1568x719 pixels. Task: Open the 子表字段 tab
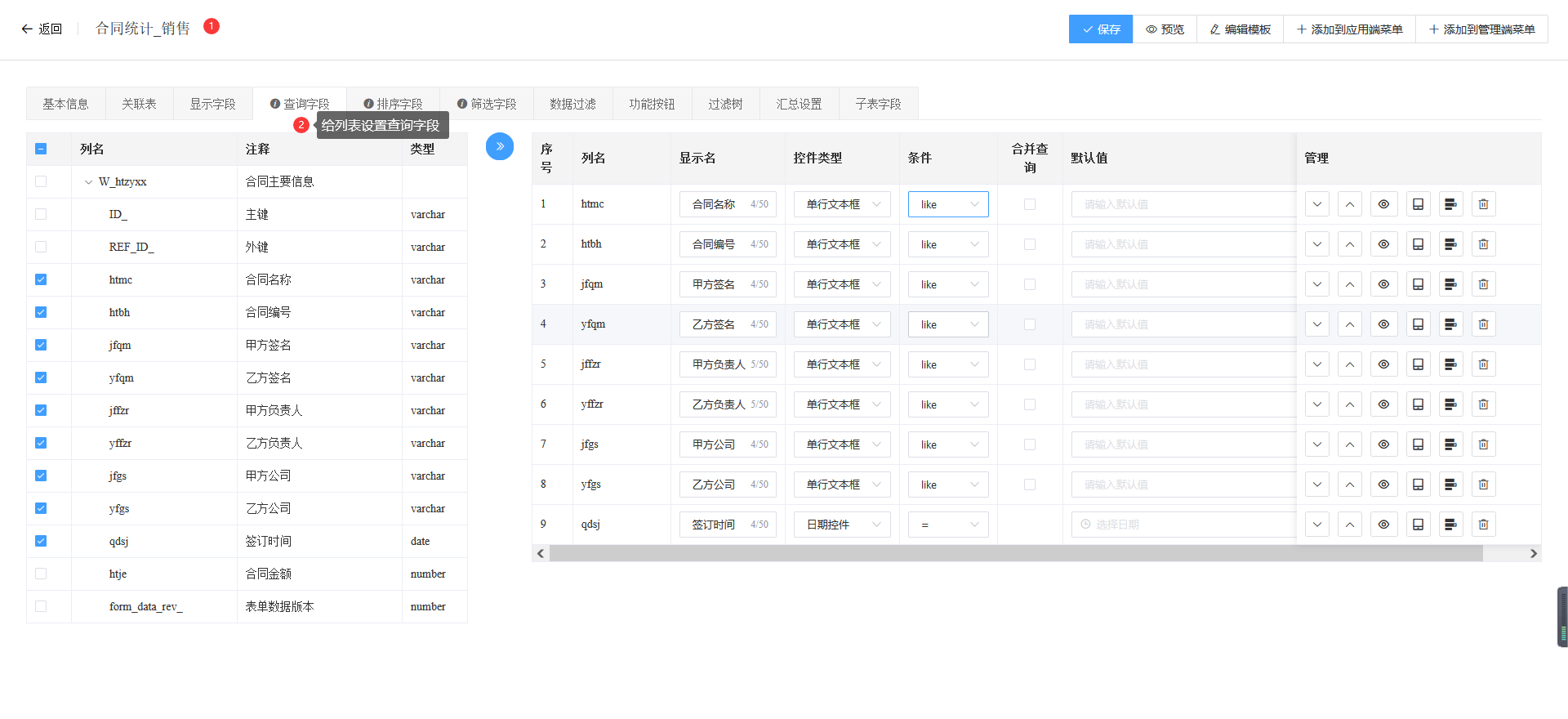pos(878,104)
